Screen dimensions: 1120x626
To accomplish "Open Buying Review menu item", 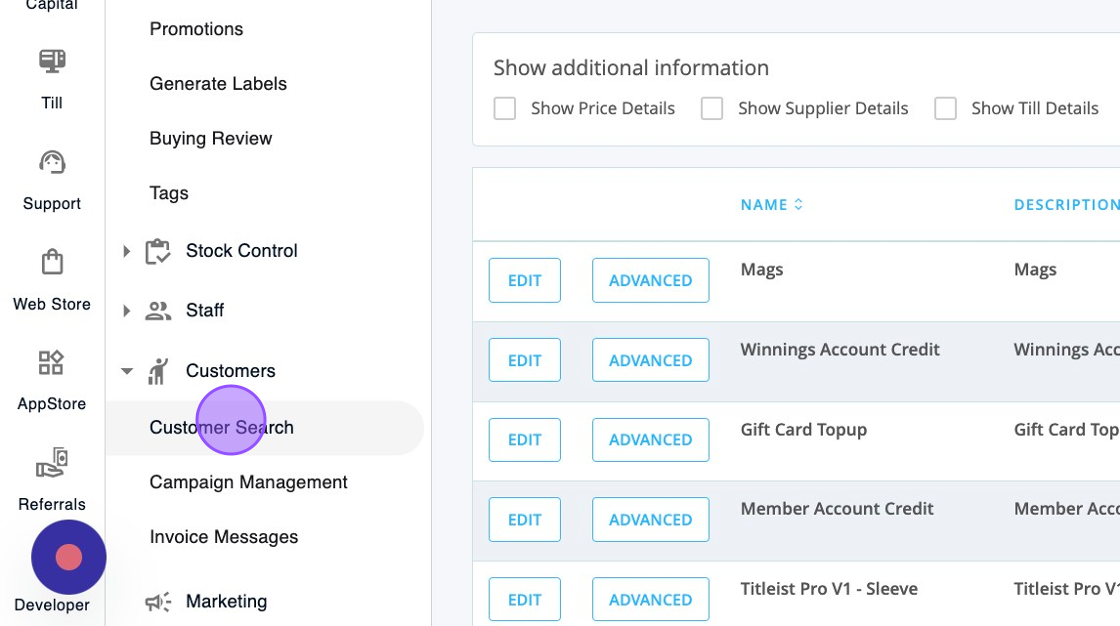I will (x=211, y=139).
